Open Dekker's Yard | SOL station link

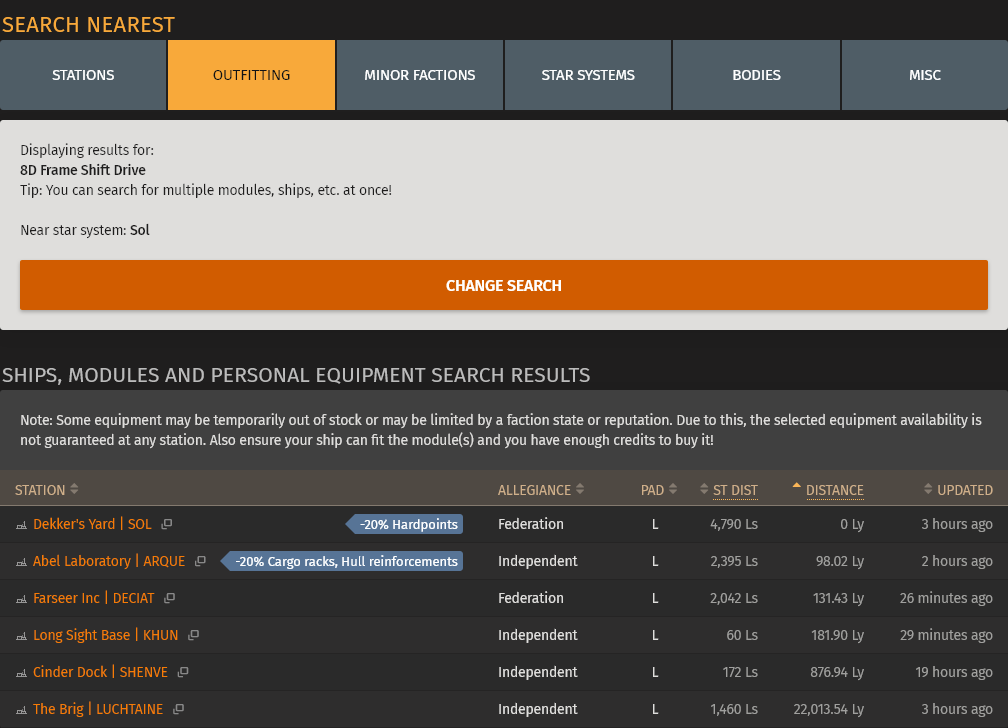[x=92, y=524]
